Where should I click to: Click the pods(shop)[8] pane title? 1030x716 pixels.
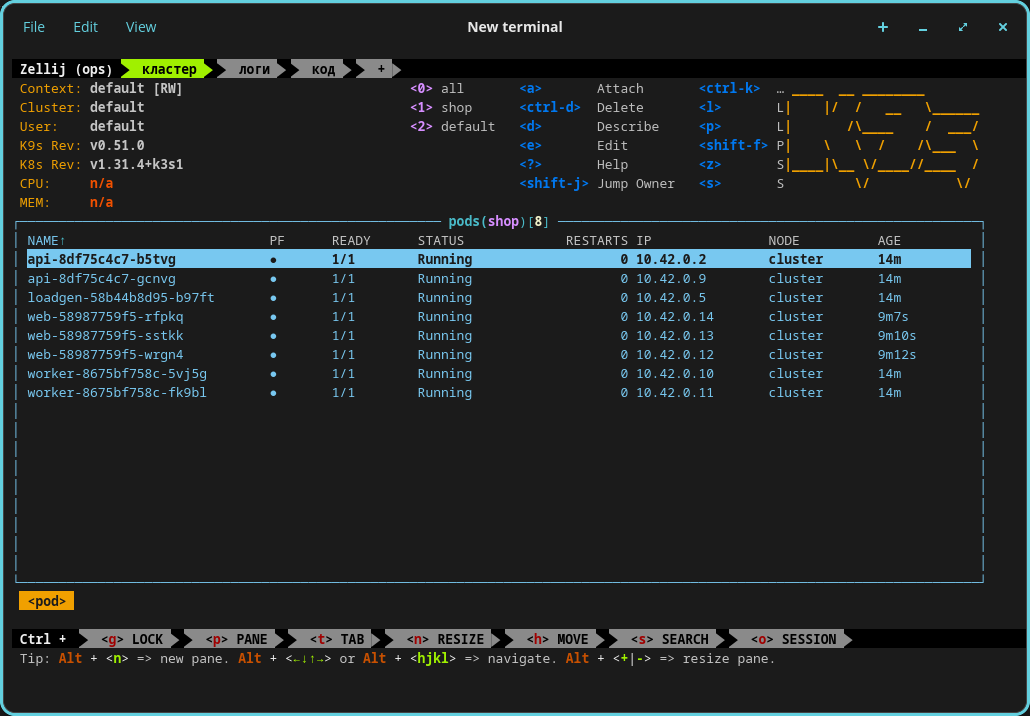499,221
